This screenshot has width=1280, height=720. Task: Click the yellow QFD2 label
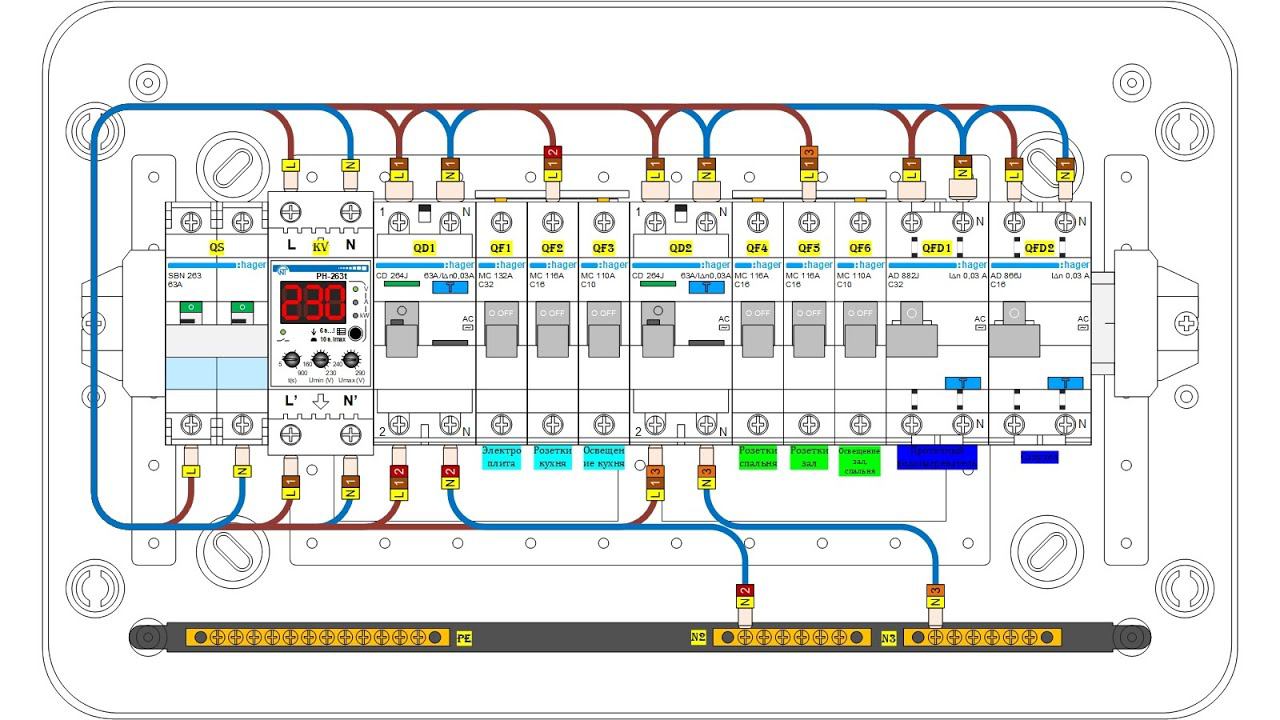[x=1039, y=248]
